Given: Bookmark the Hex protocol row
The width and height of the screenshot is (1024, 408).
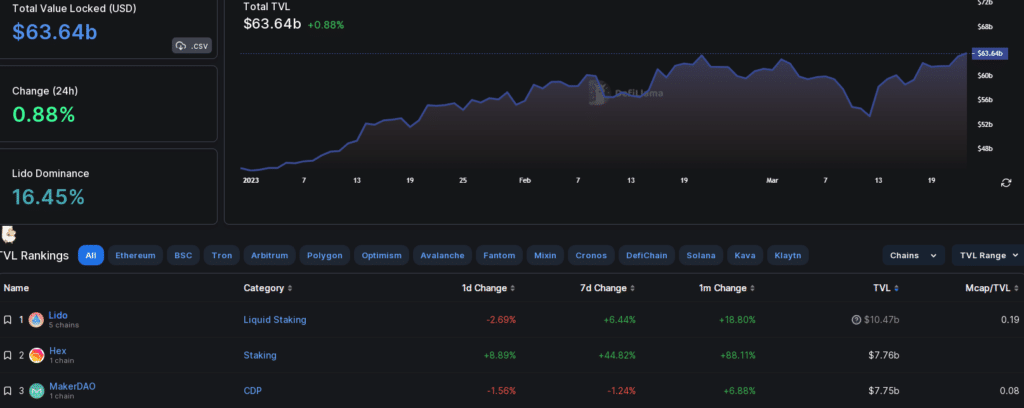Looking at the screenshot, I should pyautogui.click(x=8, y=355).
